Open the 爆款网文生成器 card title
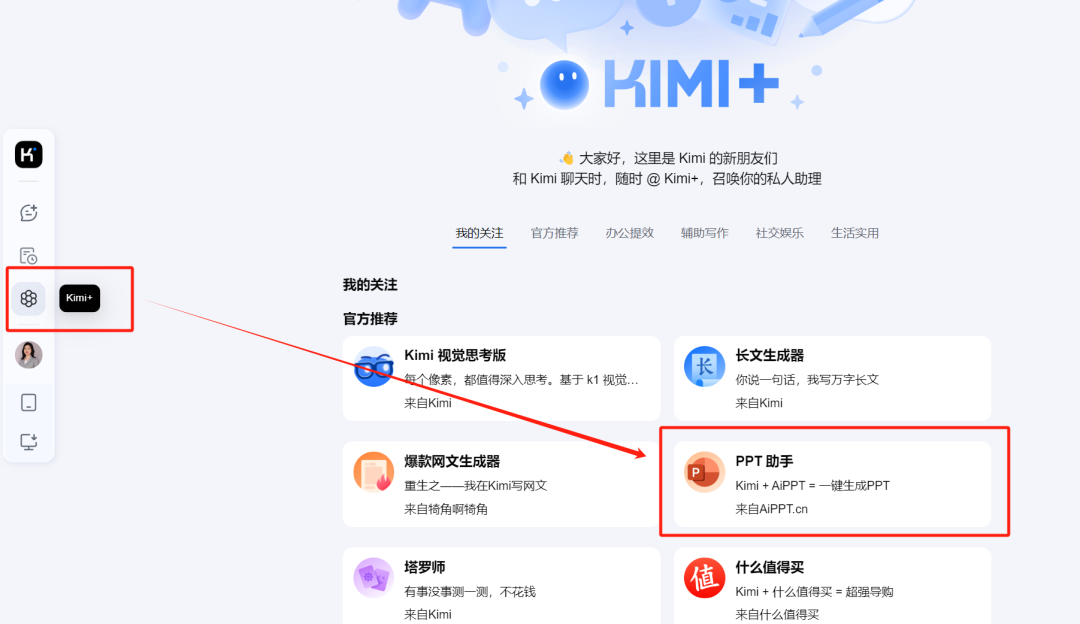Screen dimensions: 1080x624 click(452, 461)
